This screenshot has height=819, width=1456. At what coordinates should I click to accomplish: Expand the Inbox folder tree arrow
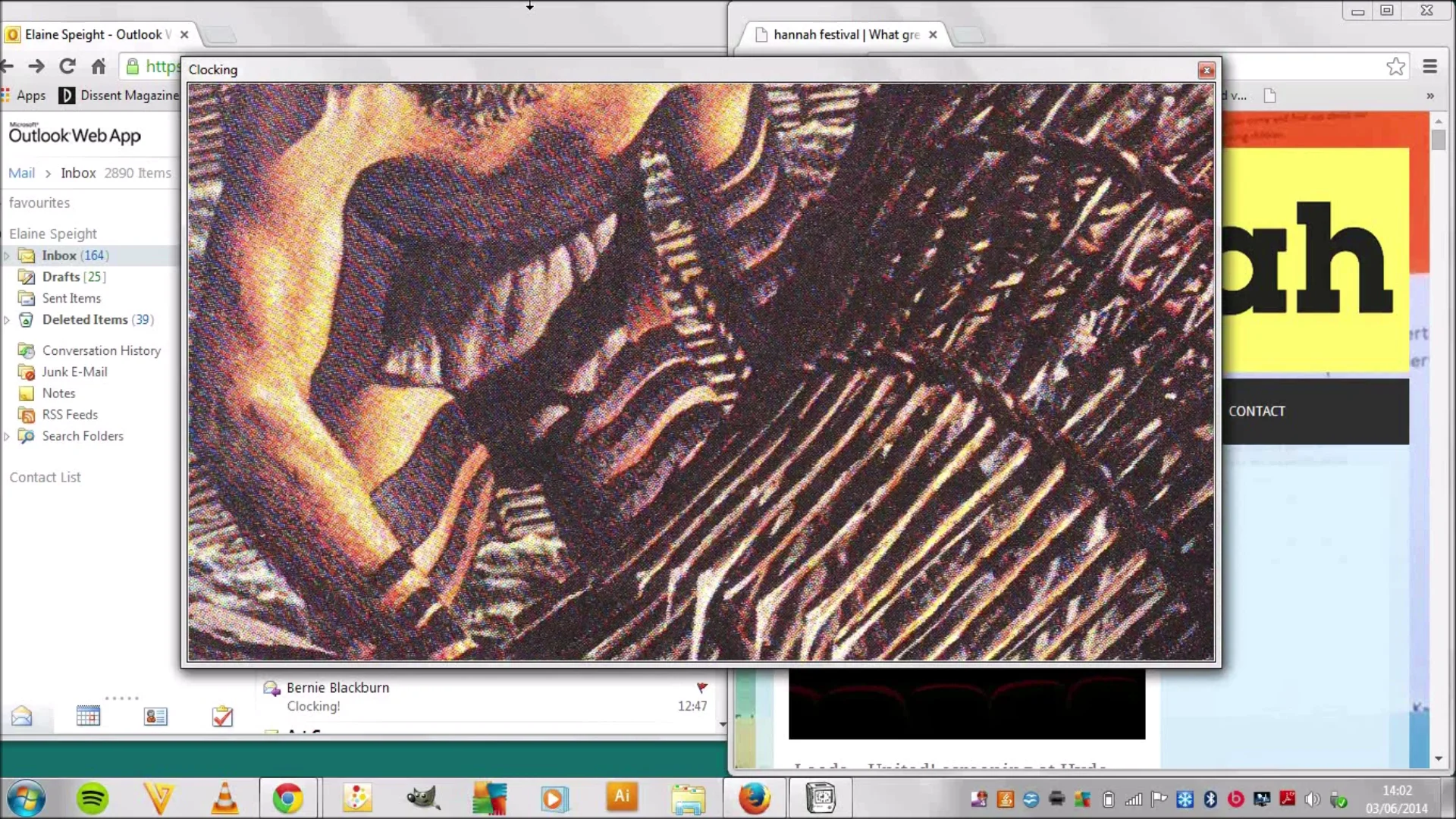click(7, 256)
